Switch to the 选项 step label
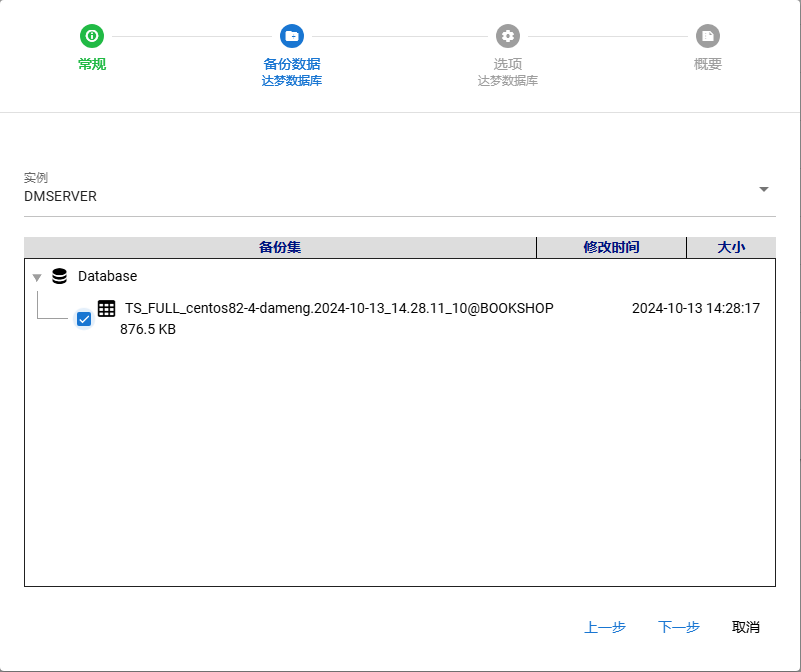The height and width of the screenshot is (672, 801). (x=508, y=64)
